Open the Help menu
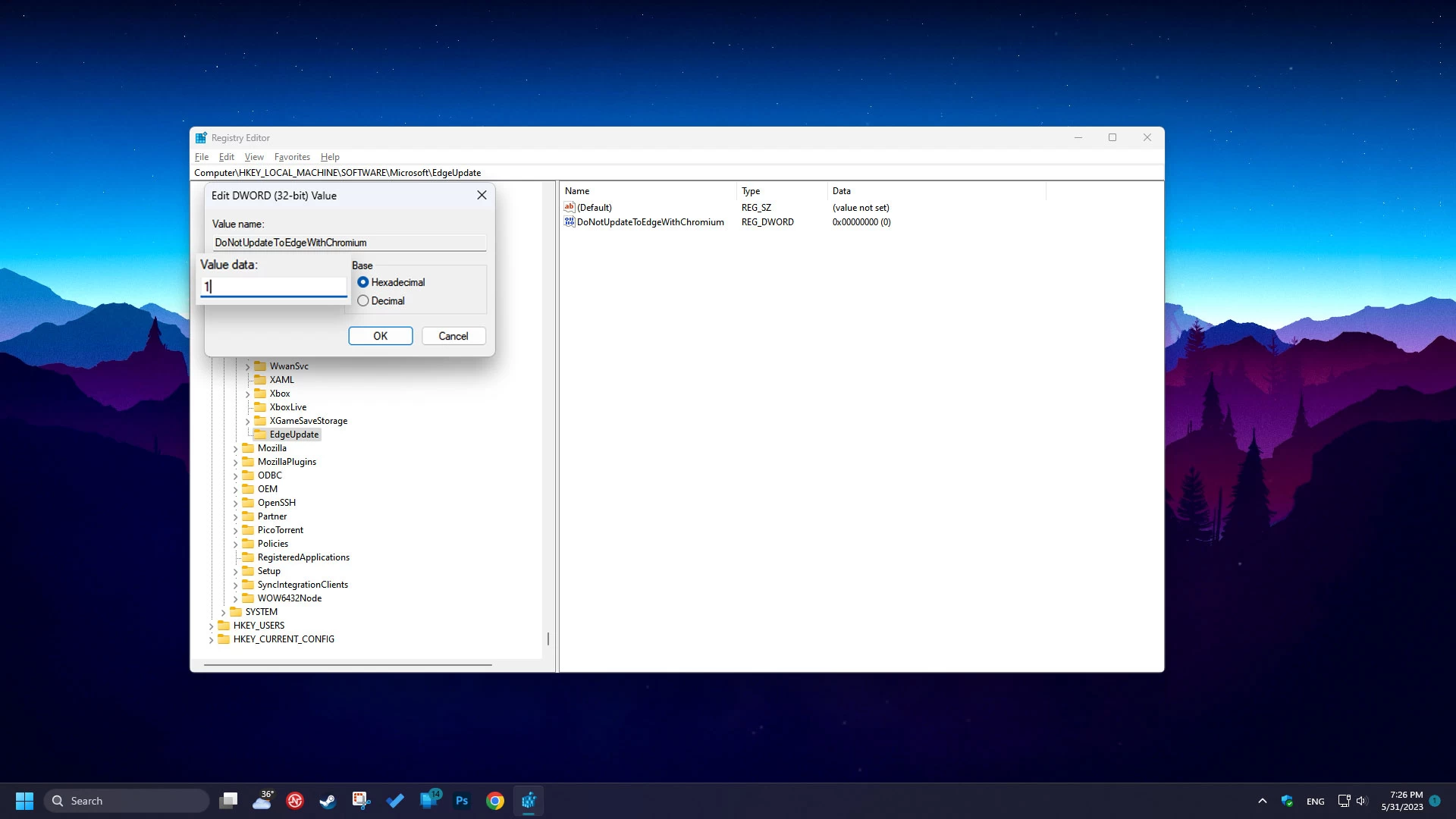This screenshot has width=1456, height=819. (330, 157)
